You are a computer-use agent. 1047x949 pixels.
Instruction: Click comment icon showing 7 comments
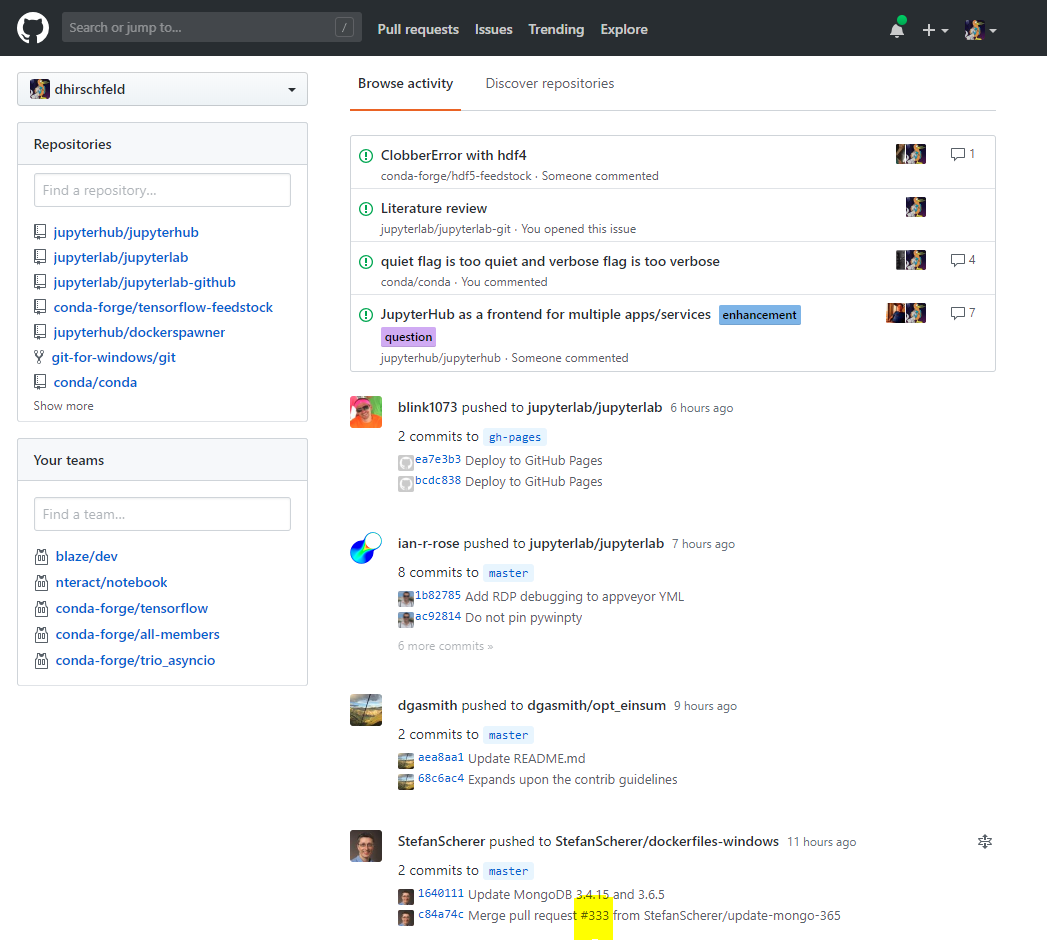(958, 313)
